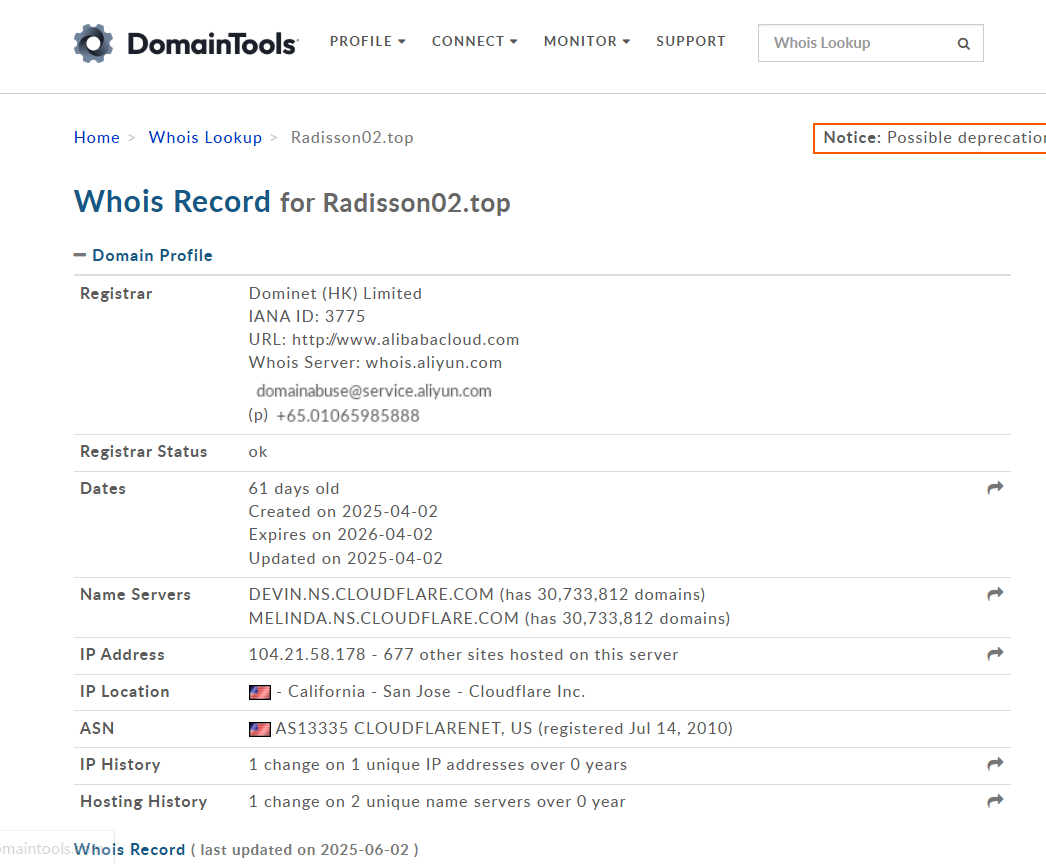Open the IP Address row share arrow
This screenshot has height=865, width=1046.
pos(995,654)
